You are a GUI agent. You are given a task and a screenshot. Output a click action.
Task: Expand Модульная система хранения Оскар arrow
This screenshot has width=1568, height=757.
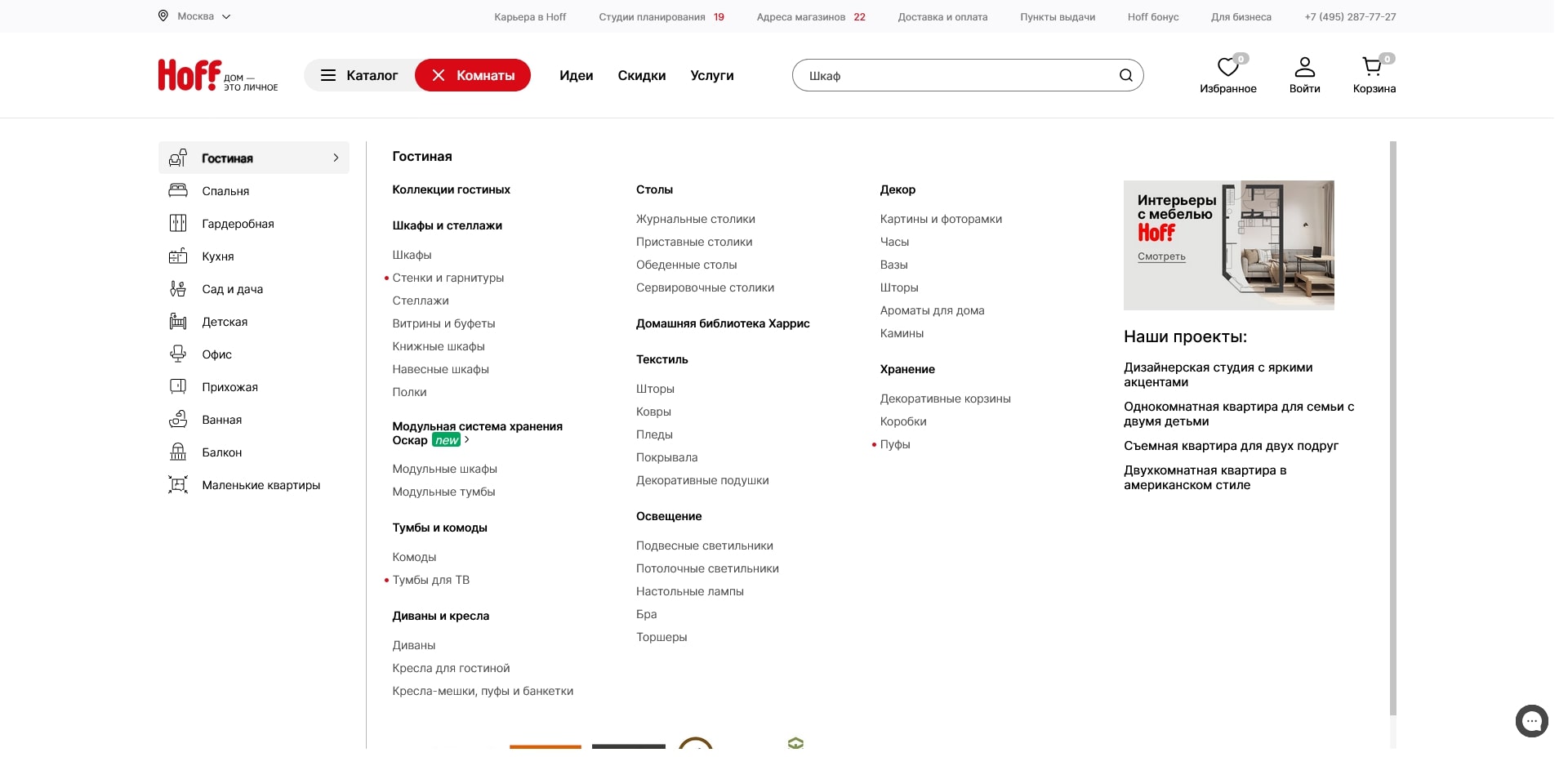tap(467, 440)
